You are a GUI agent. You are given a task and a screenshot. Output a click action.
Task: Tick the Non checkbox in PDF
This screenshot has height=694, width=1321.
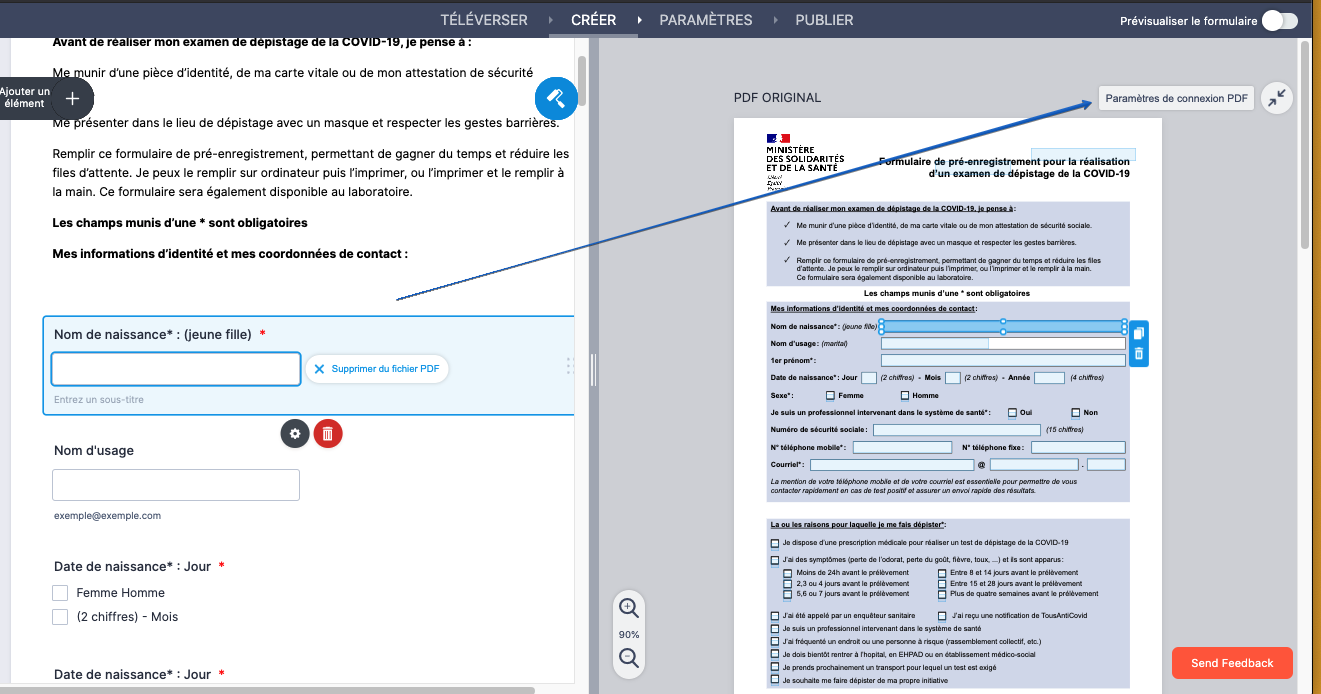tap(1075, 412)
